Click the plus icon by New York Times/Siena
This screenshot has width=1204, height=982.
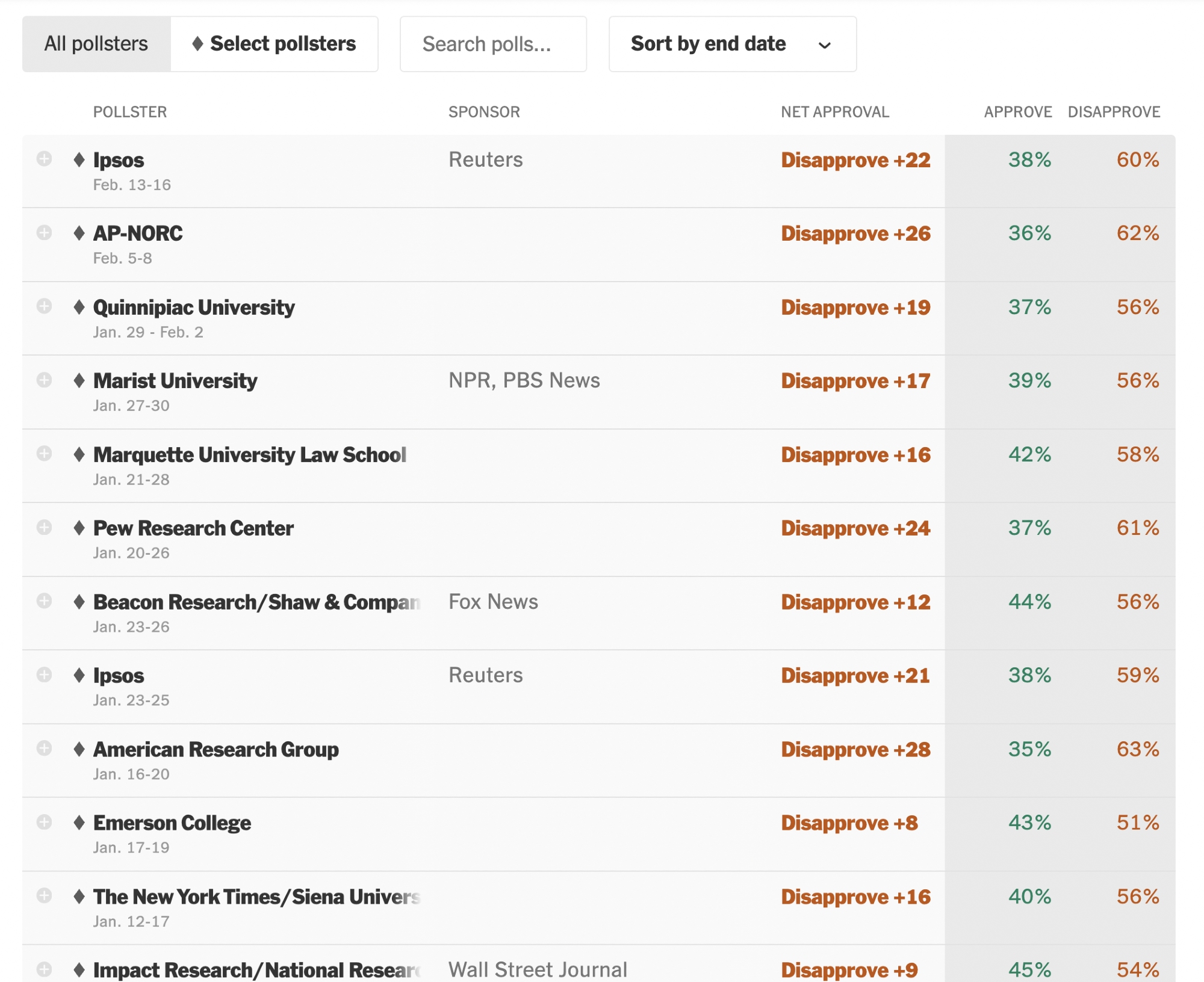[44, 896]
